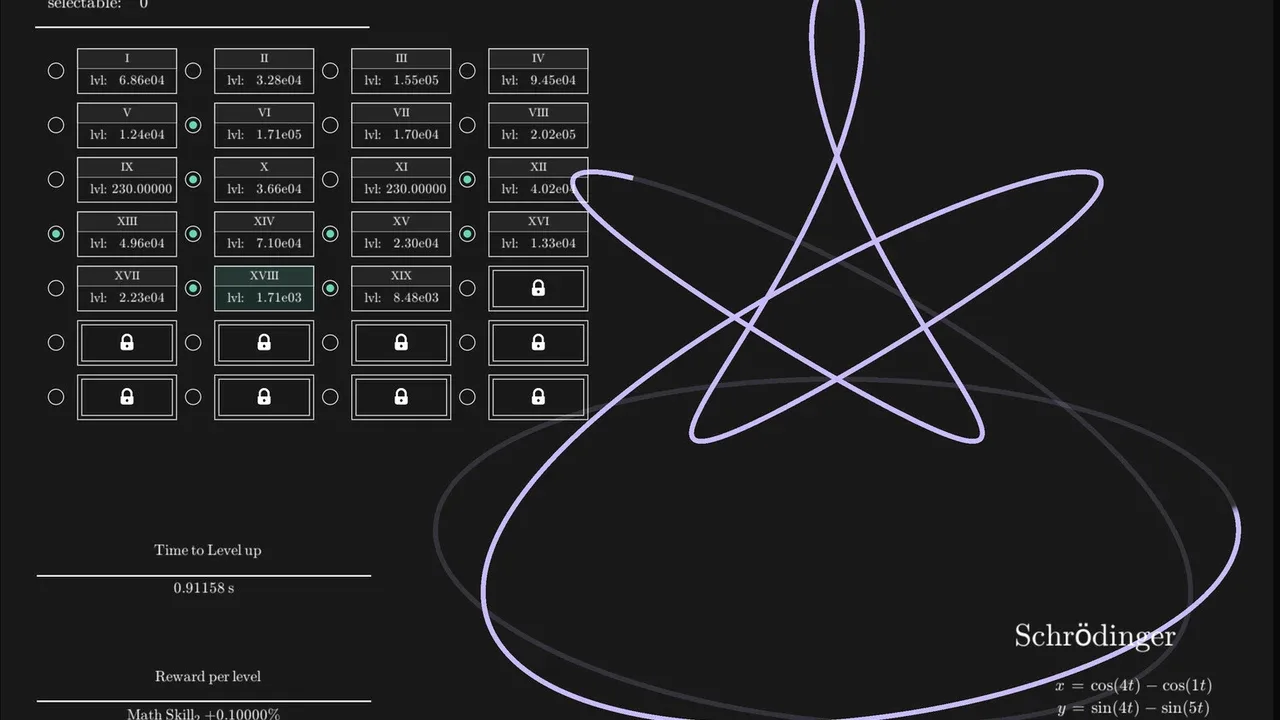Deselect the radio button for card VI
The width and height of the screenshot is (1280, 720).
[193, 125]
